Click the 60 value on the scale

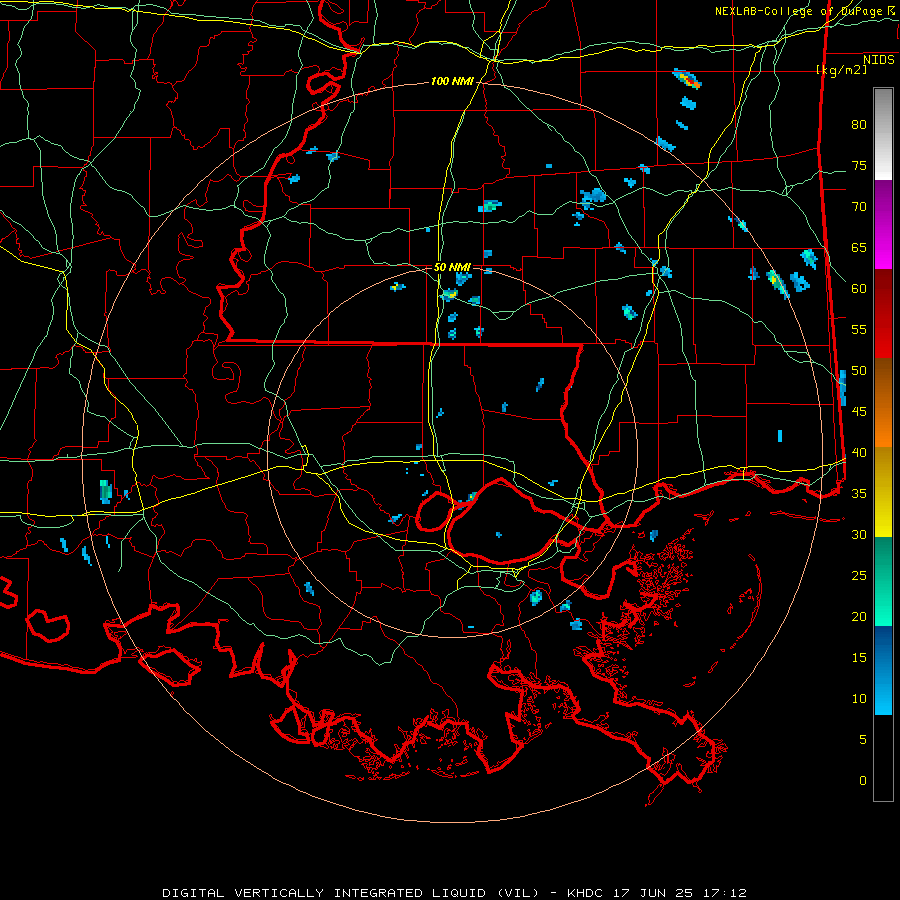[x=859, y=289]
